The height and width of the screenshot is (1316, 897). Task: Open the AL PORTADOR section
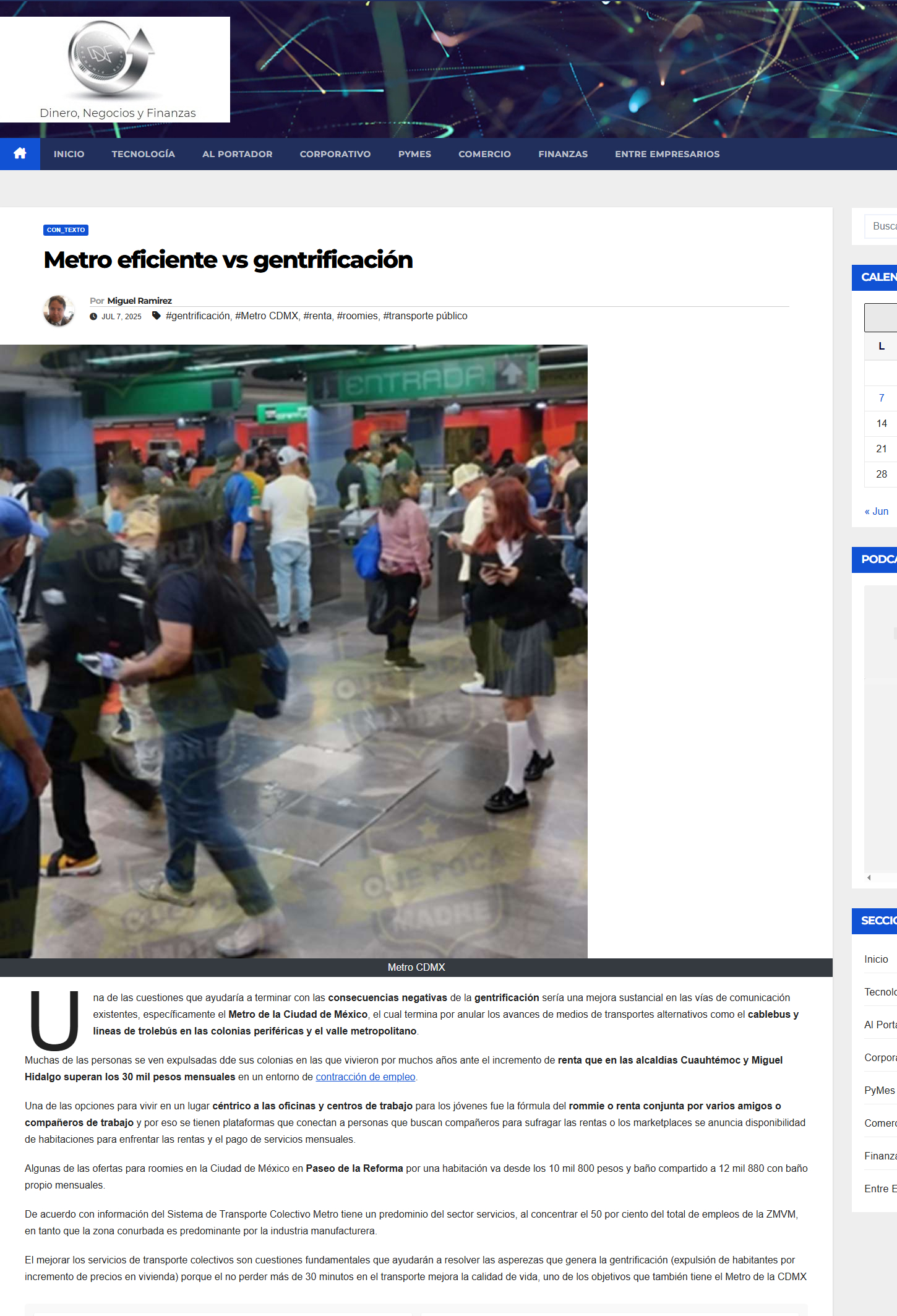click(238, 154)
